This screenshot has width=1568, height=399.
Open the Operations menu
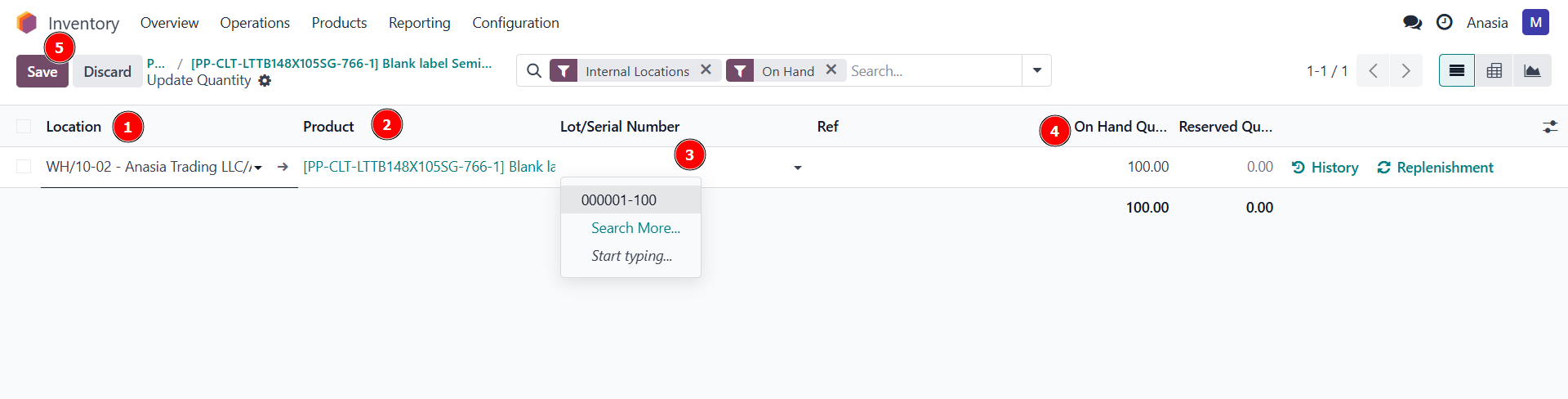point(255,23)
